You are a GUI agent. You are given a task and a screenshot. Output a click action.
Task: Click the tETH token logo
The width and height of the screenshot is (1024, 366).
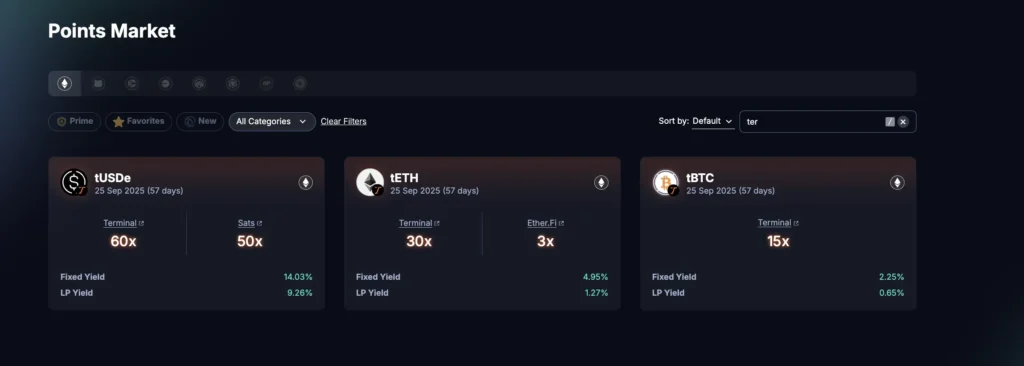tap(370, 182)
